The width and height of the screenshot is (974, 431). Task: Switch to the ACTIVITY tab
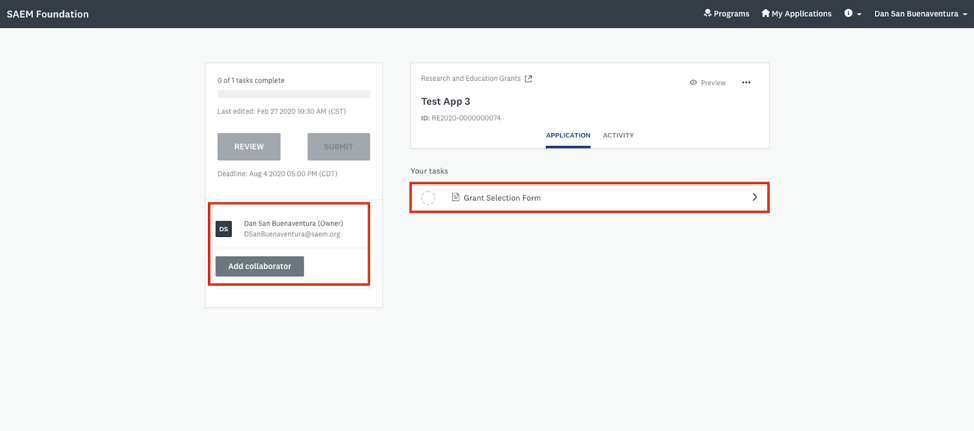[618, 136]
